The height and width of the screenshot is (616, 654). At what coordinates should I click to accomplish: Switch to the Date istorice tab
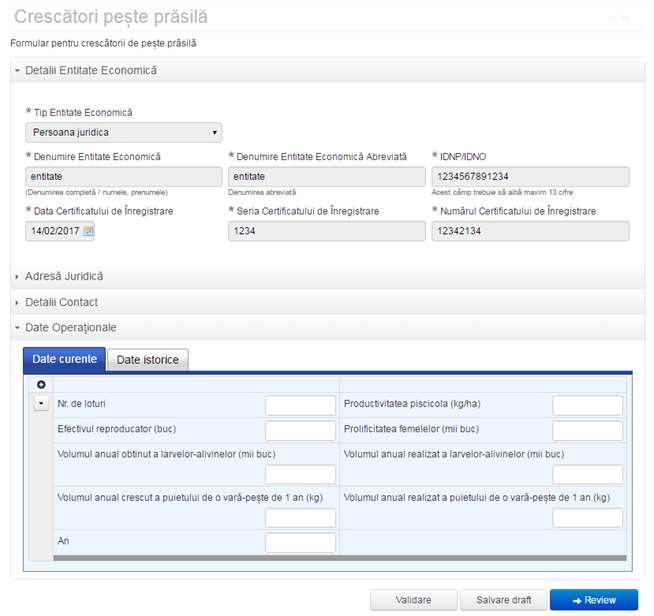click(x=146, y=360)
